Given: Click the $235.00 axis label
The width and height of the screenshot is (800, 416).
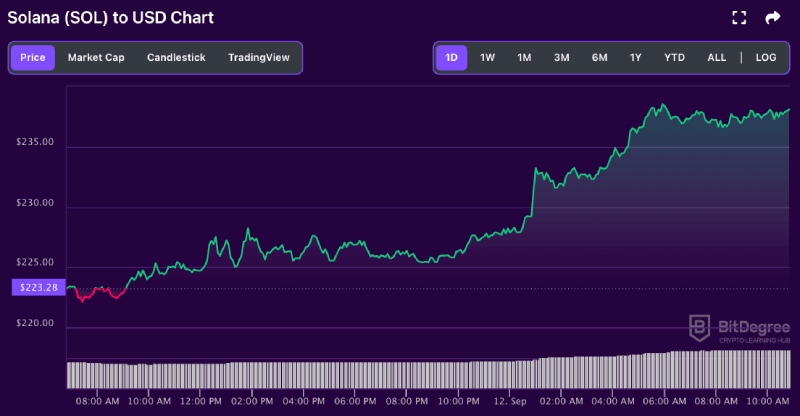Looking at the screenshot, I should pyautogui.click(x=35, y=142).
